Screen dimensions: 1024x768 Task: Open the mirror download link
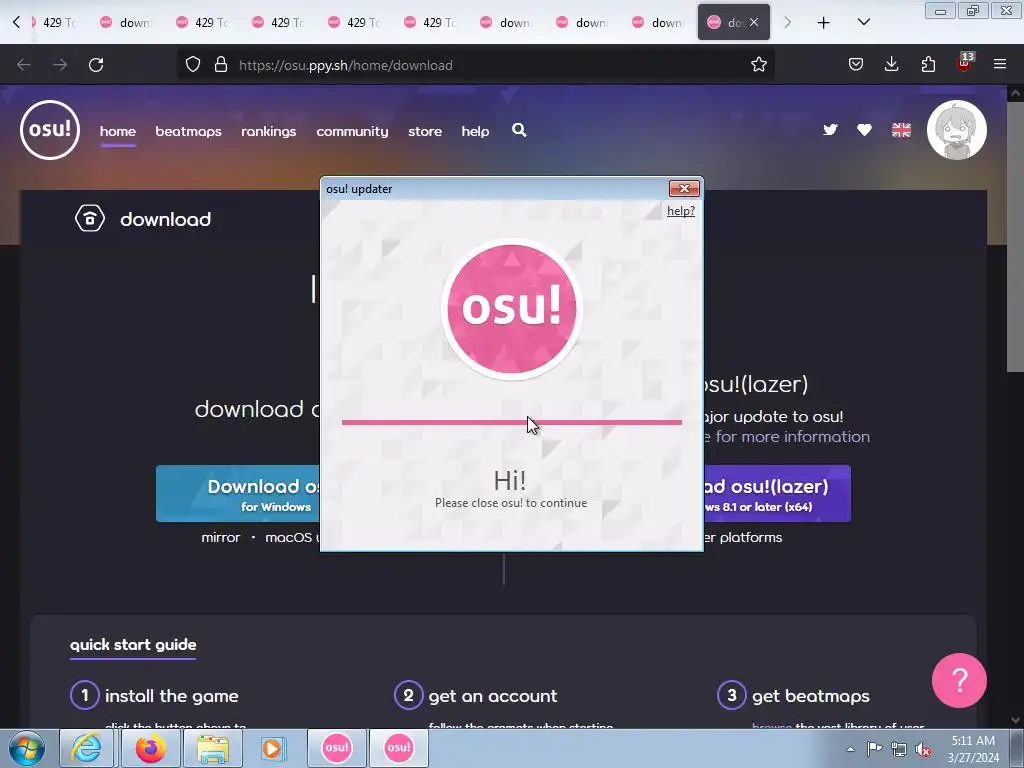click(x=221, y=537)
